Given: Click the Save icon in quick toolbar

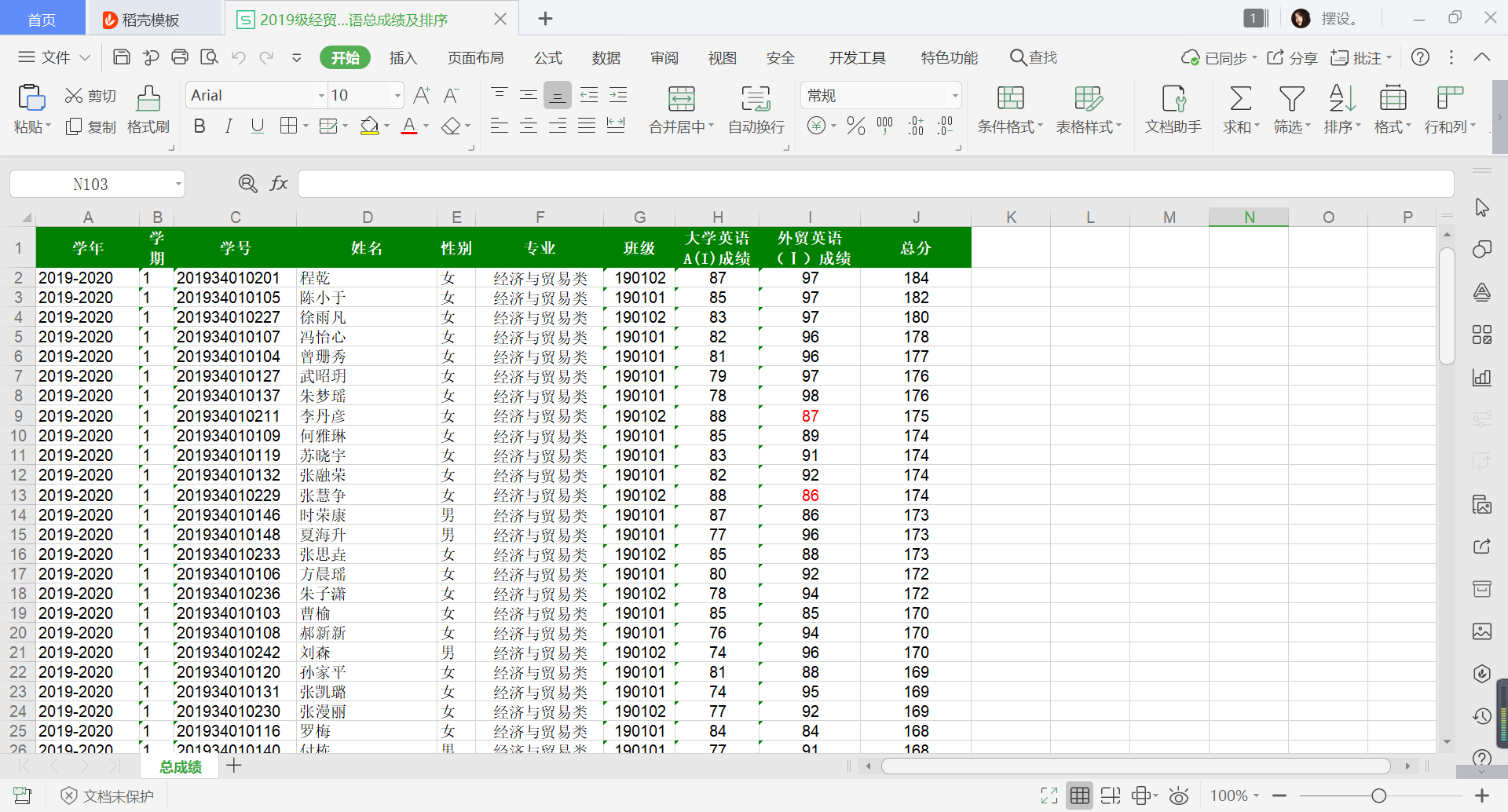Looking at the screenshot, I should [x=122, y=57].
